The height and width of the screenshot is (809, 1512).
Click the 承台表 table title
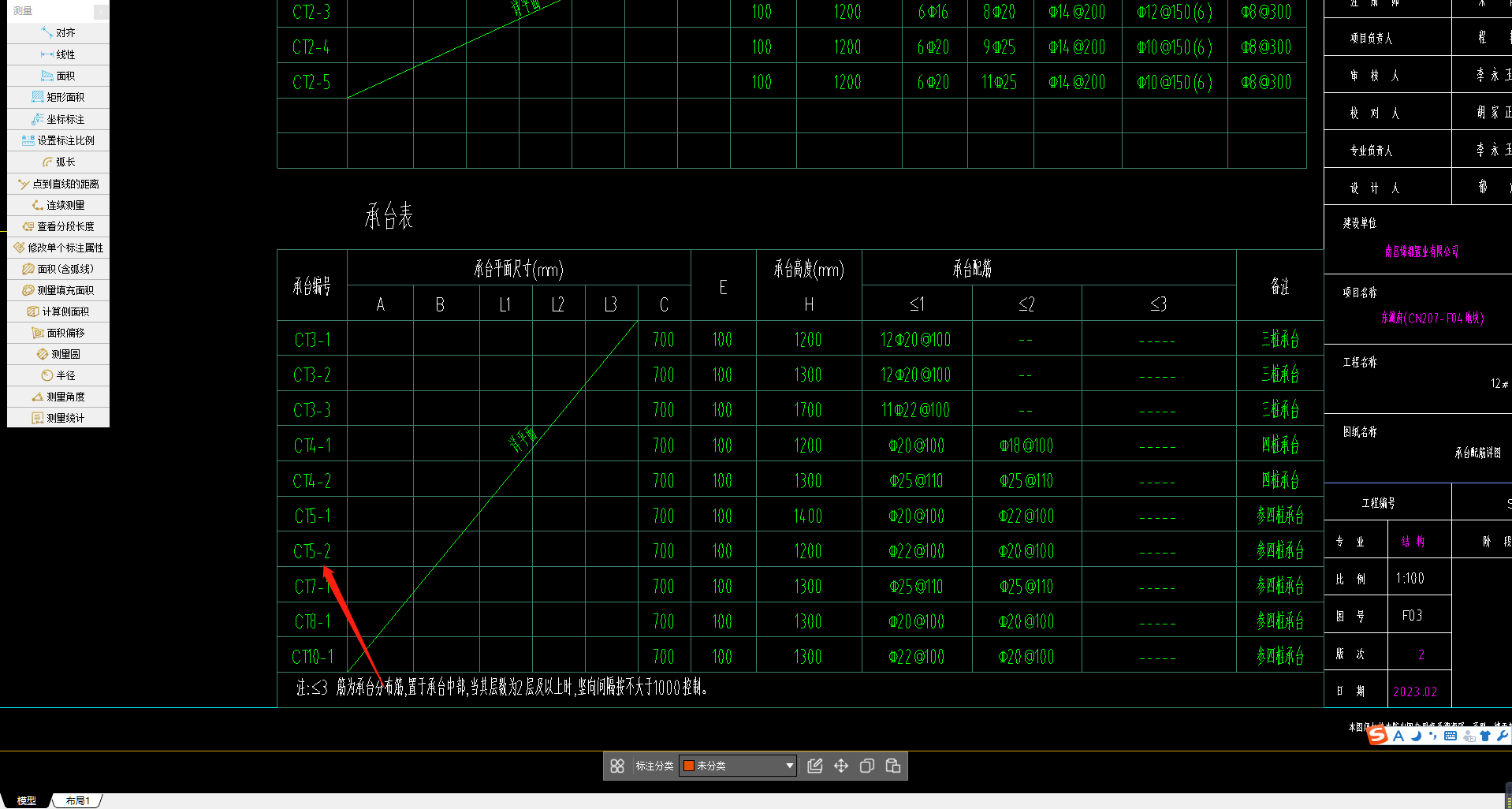389,215
